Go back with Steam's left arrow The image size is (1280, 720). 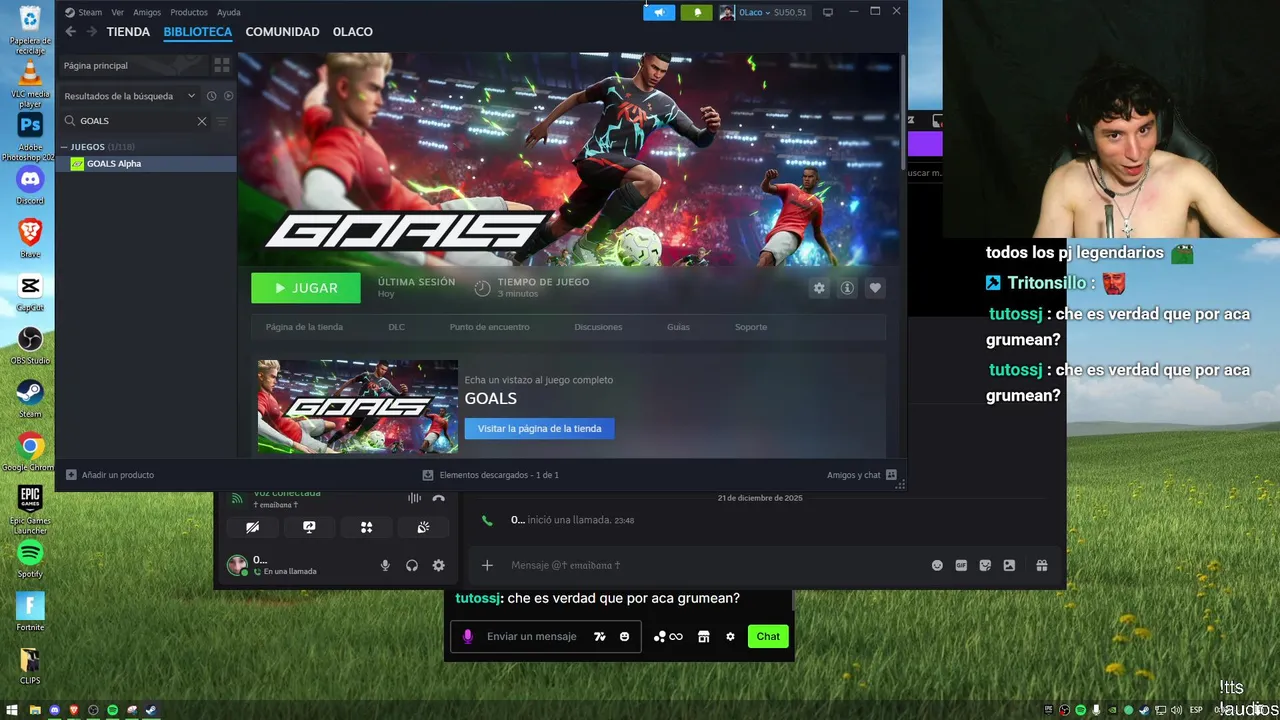coord(70,32)
